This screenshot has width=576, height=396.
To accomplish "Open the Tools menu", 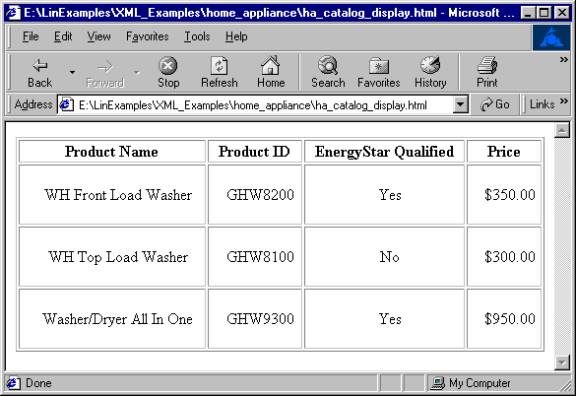I will point(197,36).
